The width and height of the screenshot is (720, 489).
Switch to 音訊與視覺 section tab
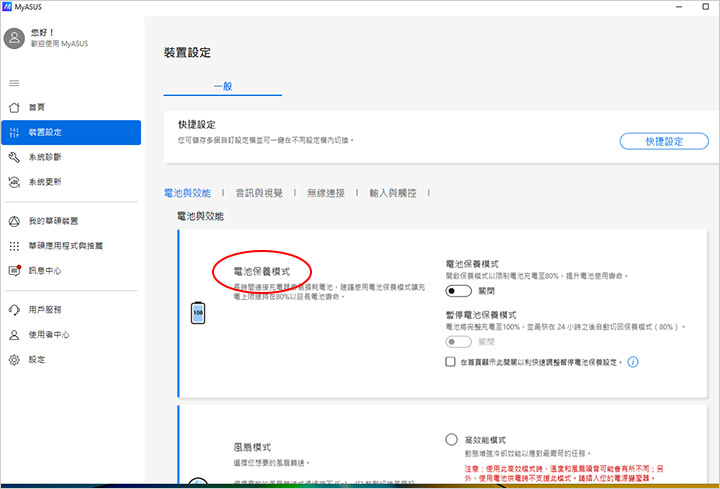coord(259,193)
